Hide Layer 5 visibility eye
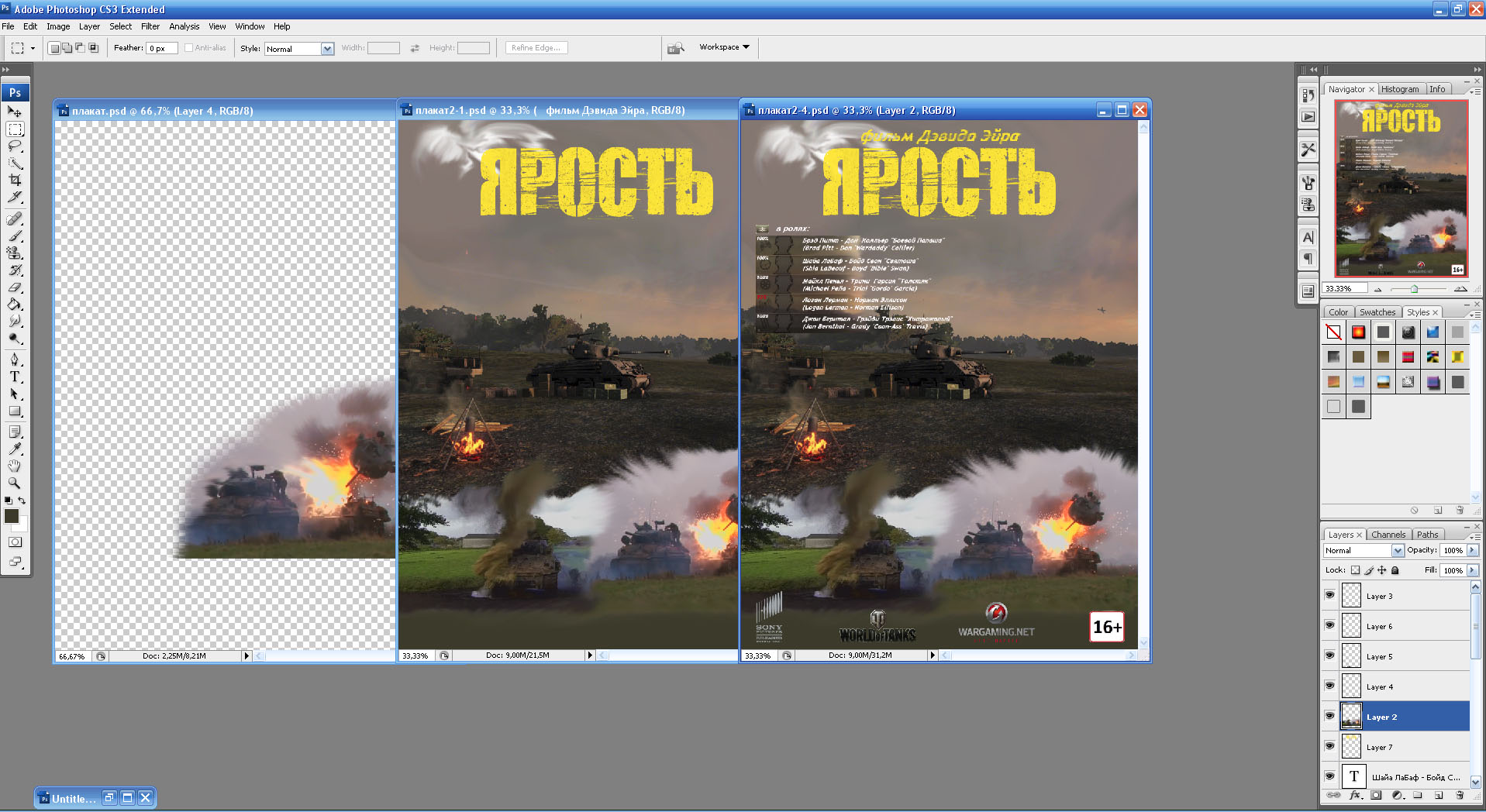 tap(1330, 655)
